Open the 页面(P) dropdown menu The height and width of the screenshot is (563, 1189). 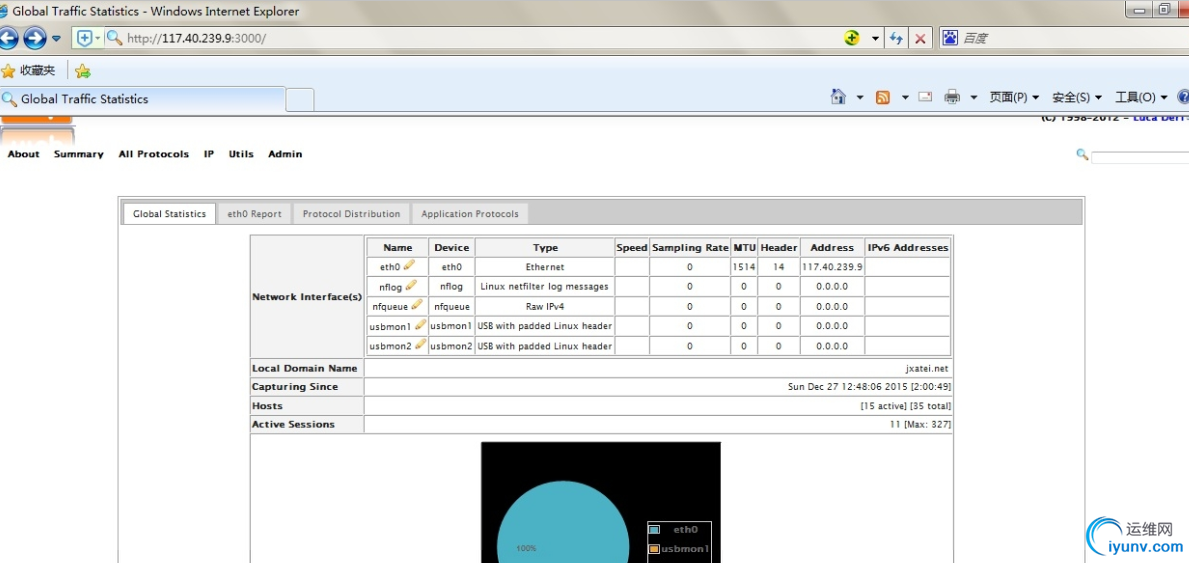coord(1014,97)
